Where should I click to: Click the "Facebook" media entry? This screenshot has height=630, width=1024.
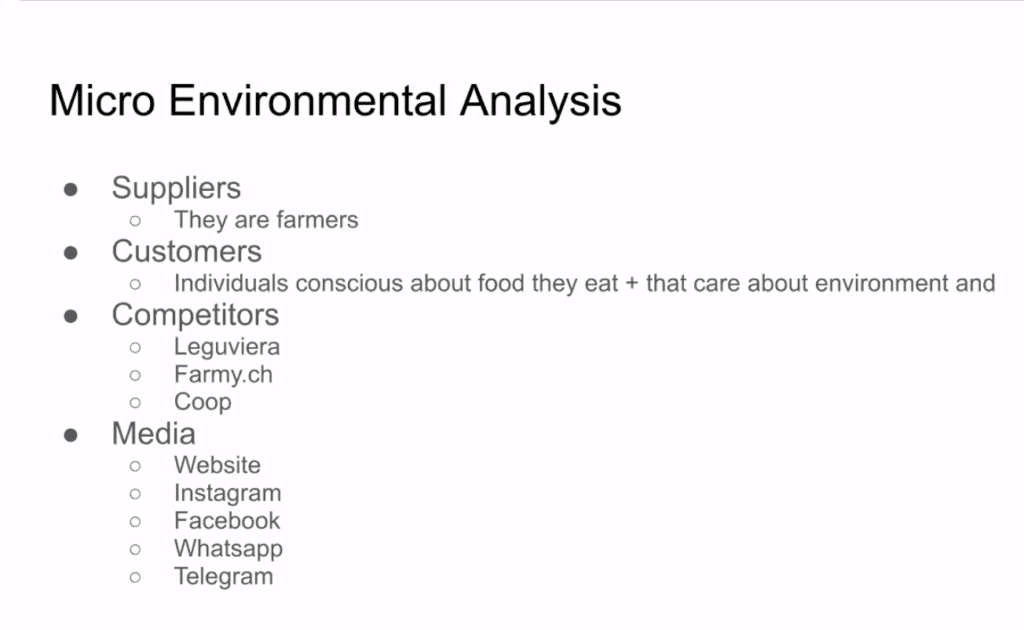coord(227,521)
